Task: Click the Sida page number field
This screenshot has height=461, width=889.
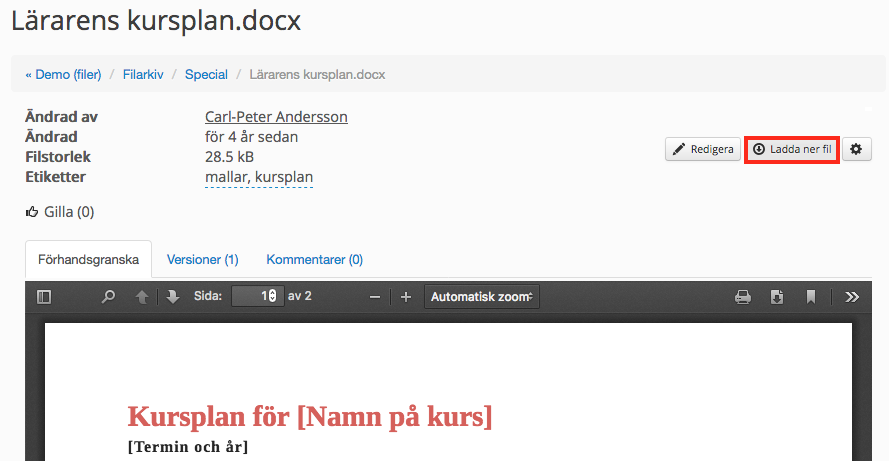Action: [x=257, y=296]
